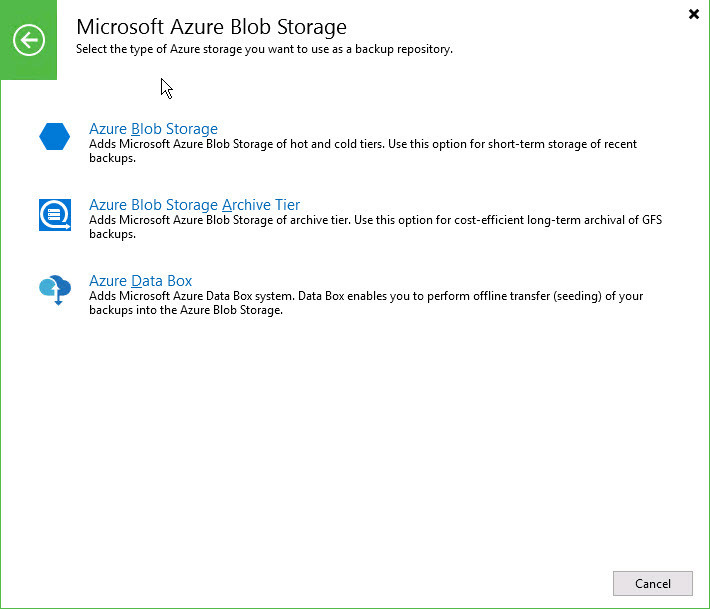This screenshot has width=710, height=609.
Task: Click the Microsoft Azure Blob Storage heading
Action: click(211, 27)
